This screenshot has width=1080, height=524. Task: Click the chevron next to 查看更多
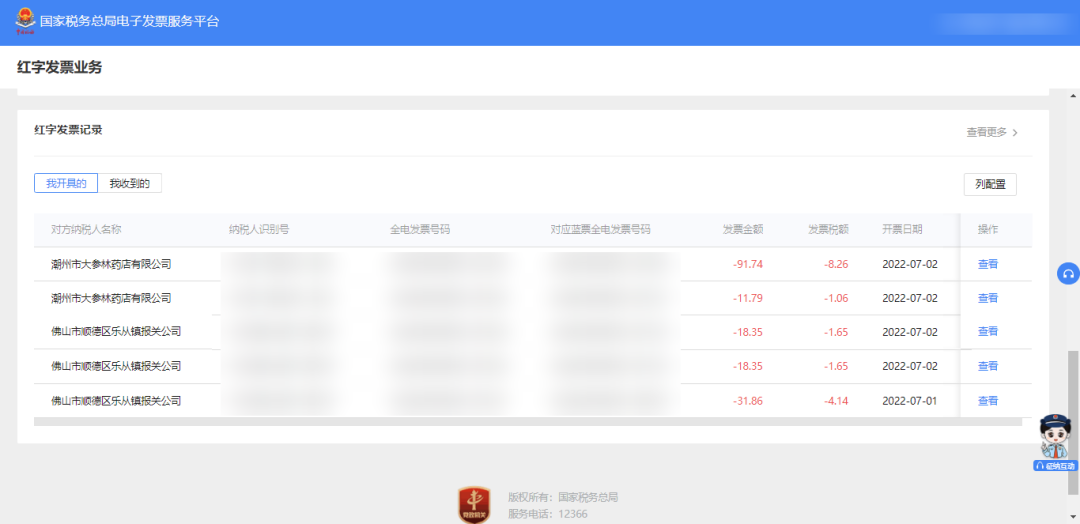pos(1015,133)
